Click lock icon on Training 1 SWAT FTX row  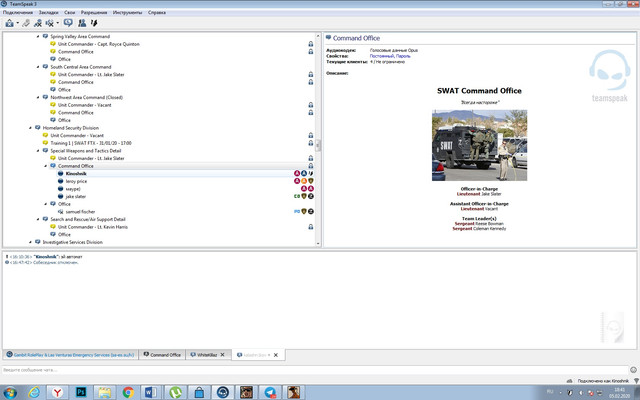click(311, 143)
